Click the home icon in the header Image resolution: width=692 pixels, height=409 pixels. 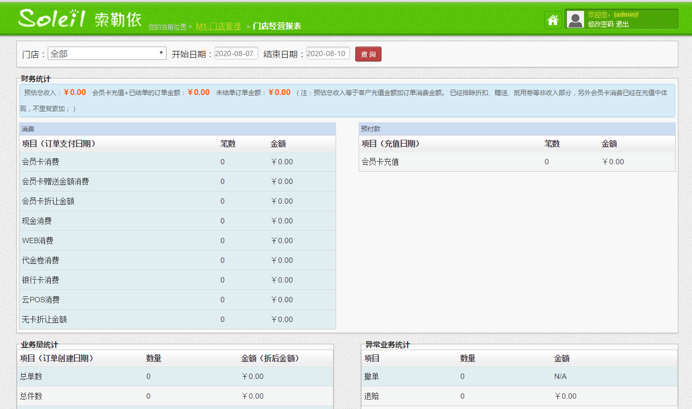(x=552, y=20)
